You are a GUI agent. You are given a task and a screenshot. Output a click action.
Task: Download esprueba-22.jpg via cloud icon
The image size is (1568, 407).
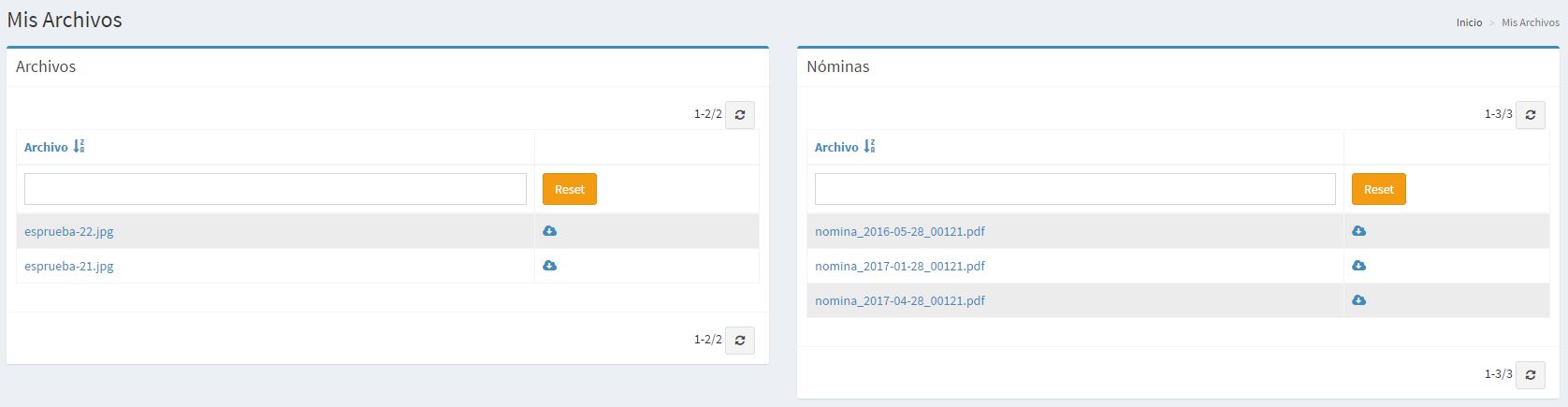550,231
